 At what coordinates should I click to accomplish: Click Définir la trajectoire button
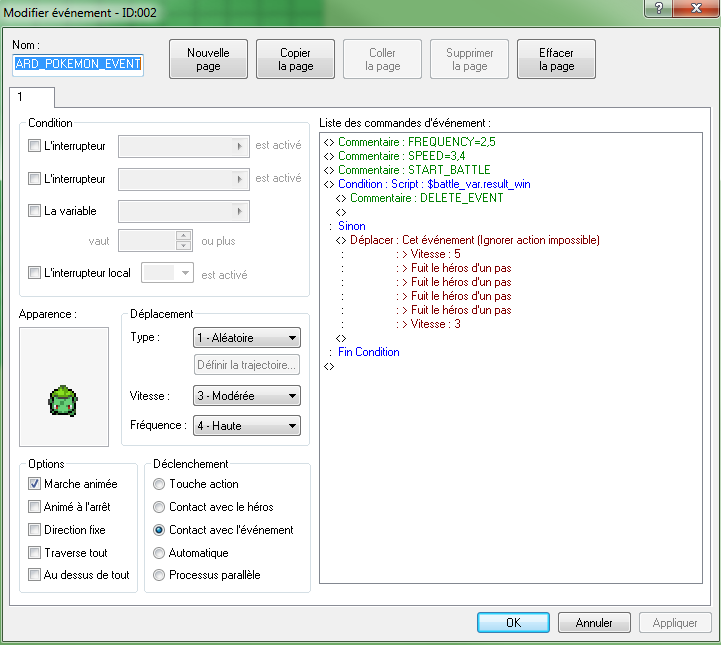pos(247,365)
